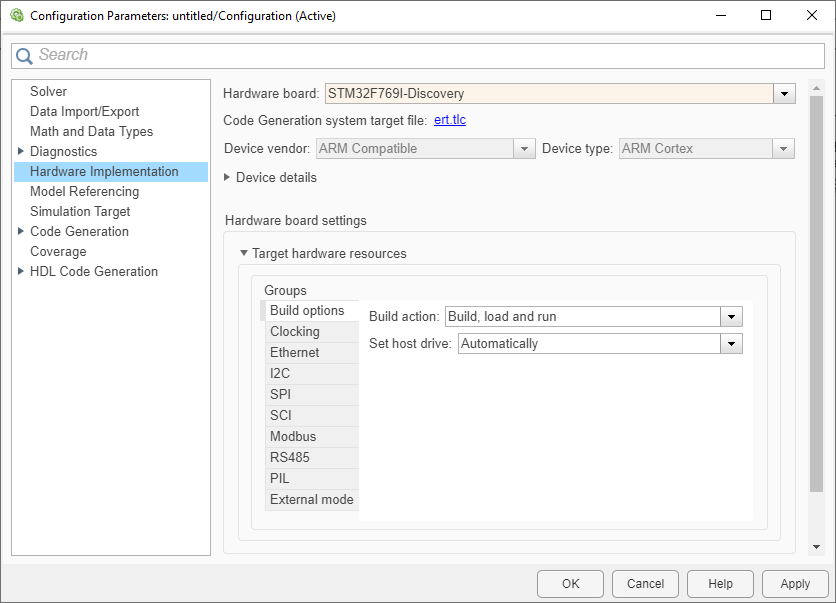Open the Device type dropdown
836x603 pixels.
point(785,148)
